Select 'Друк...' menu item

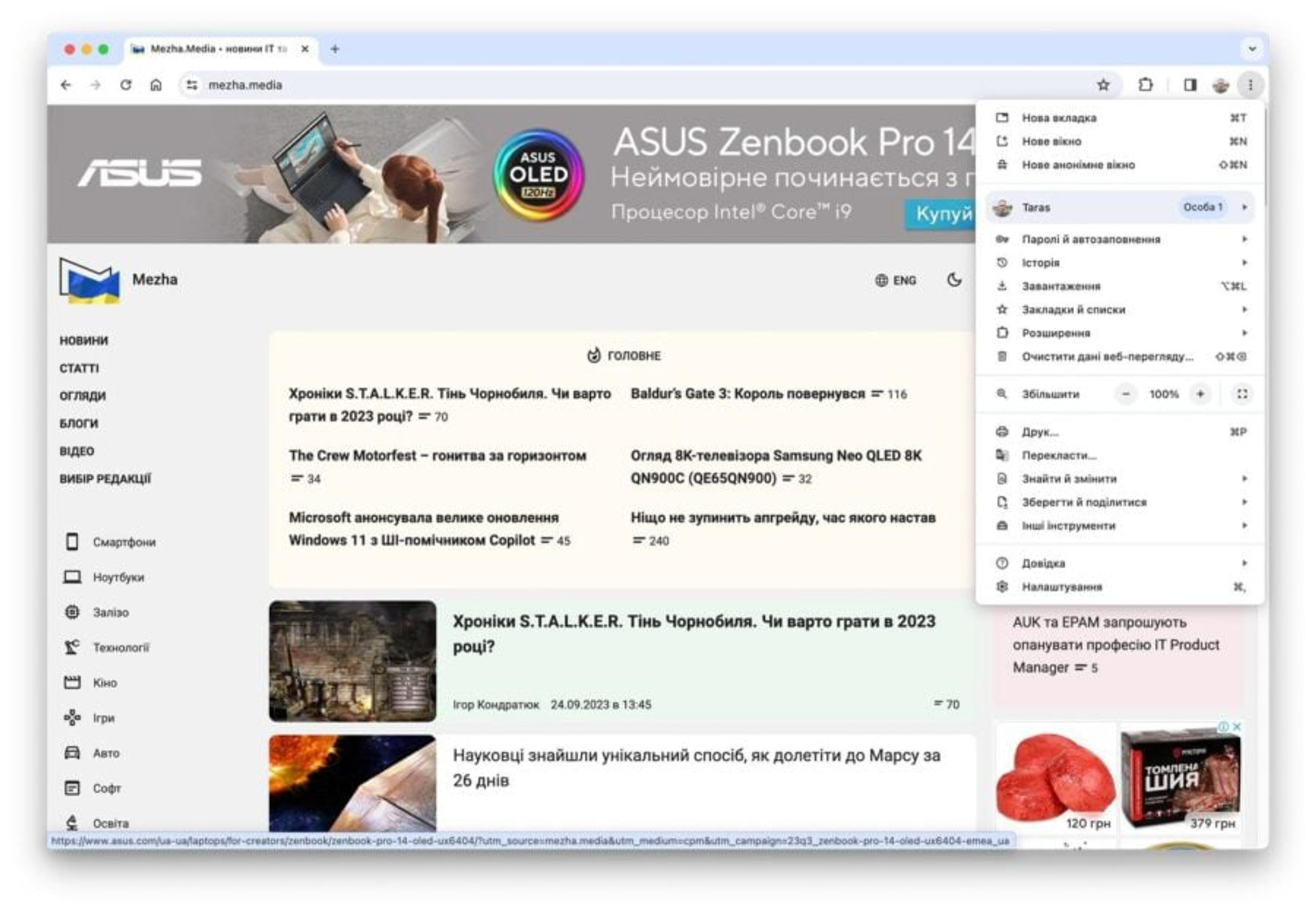1120,432
